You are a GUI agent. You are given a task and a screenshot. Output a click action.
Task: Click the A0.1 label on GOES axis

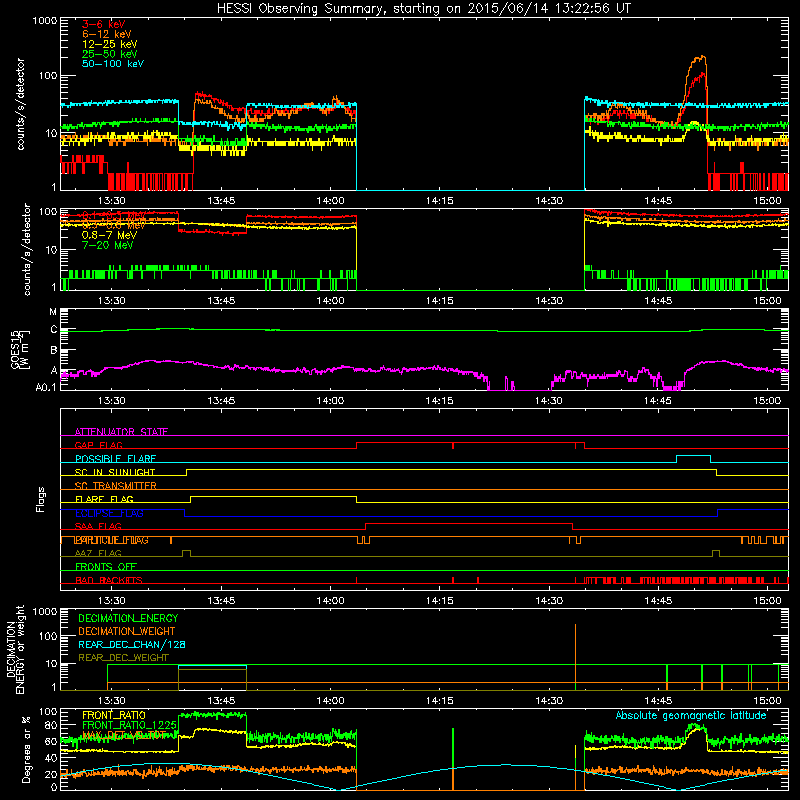46,387
